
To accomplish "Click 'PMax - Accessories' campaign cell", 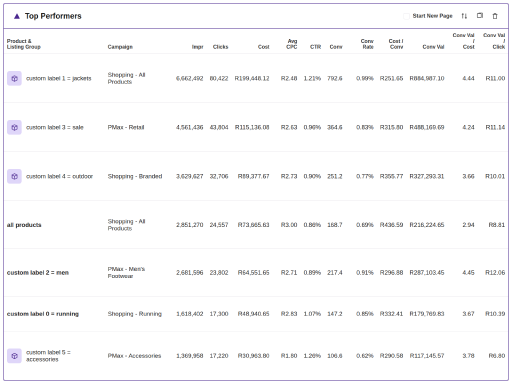I will (x=134, y=356).
